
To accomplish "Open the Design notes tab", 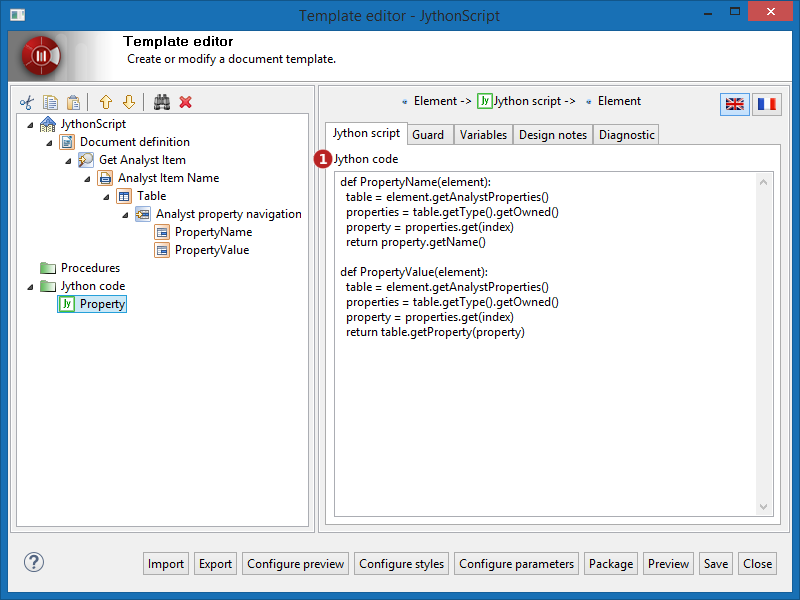I will tap(553, 135).
